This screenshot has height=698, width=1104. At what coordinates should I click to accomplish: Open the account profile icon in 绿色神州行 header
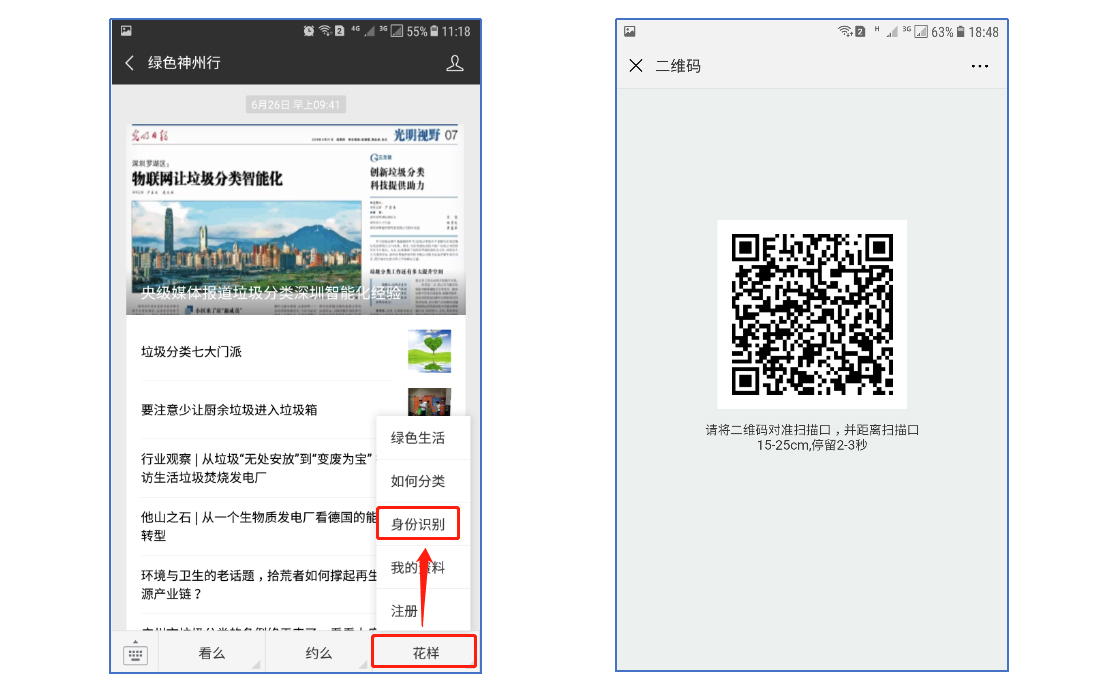(455, 63)
